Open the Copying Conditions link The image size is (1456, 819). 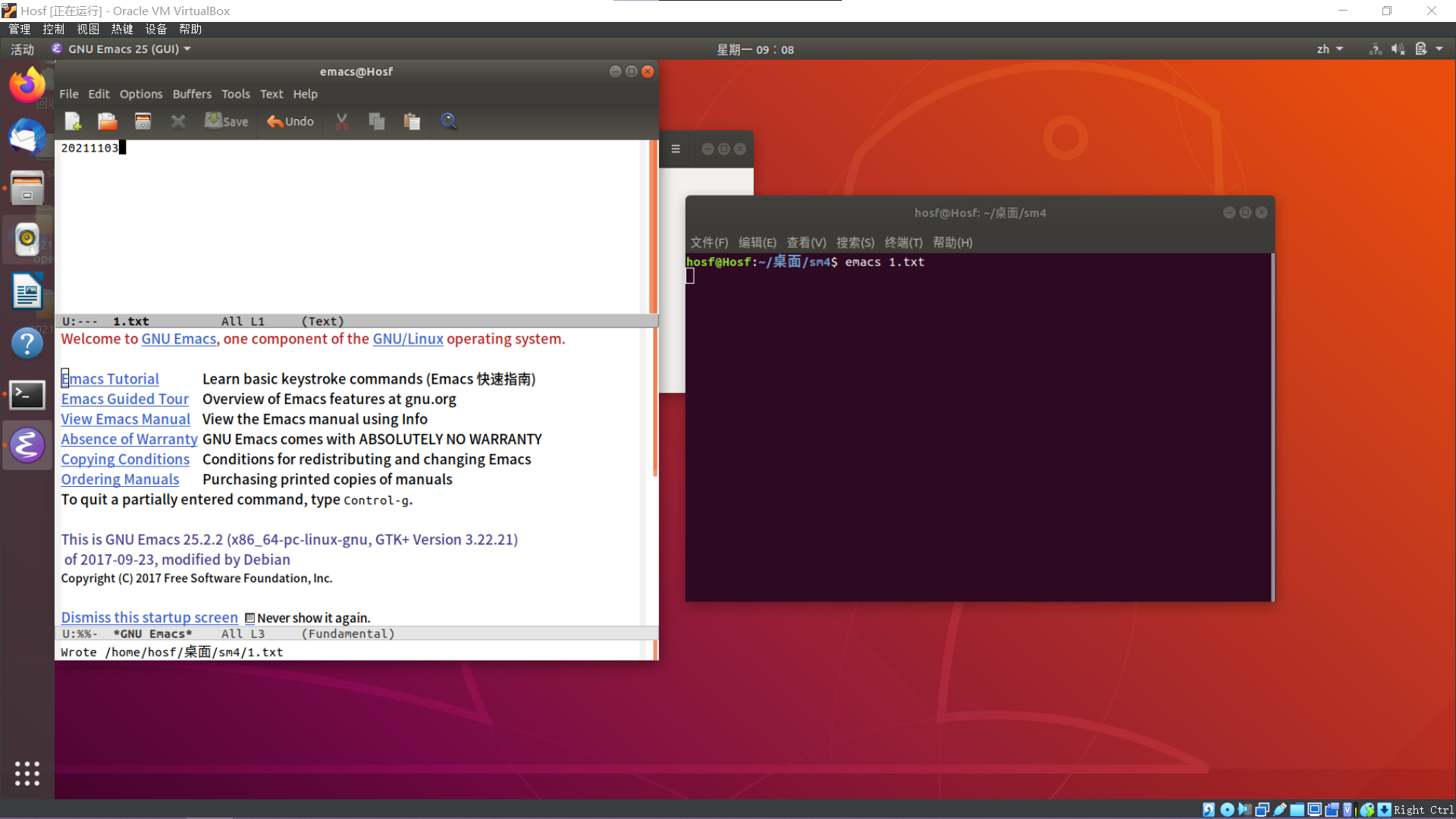click(126, 460)
